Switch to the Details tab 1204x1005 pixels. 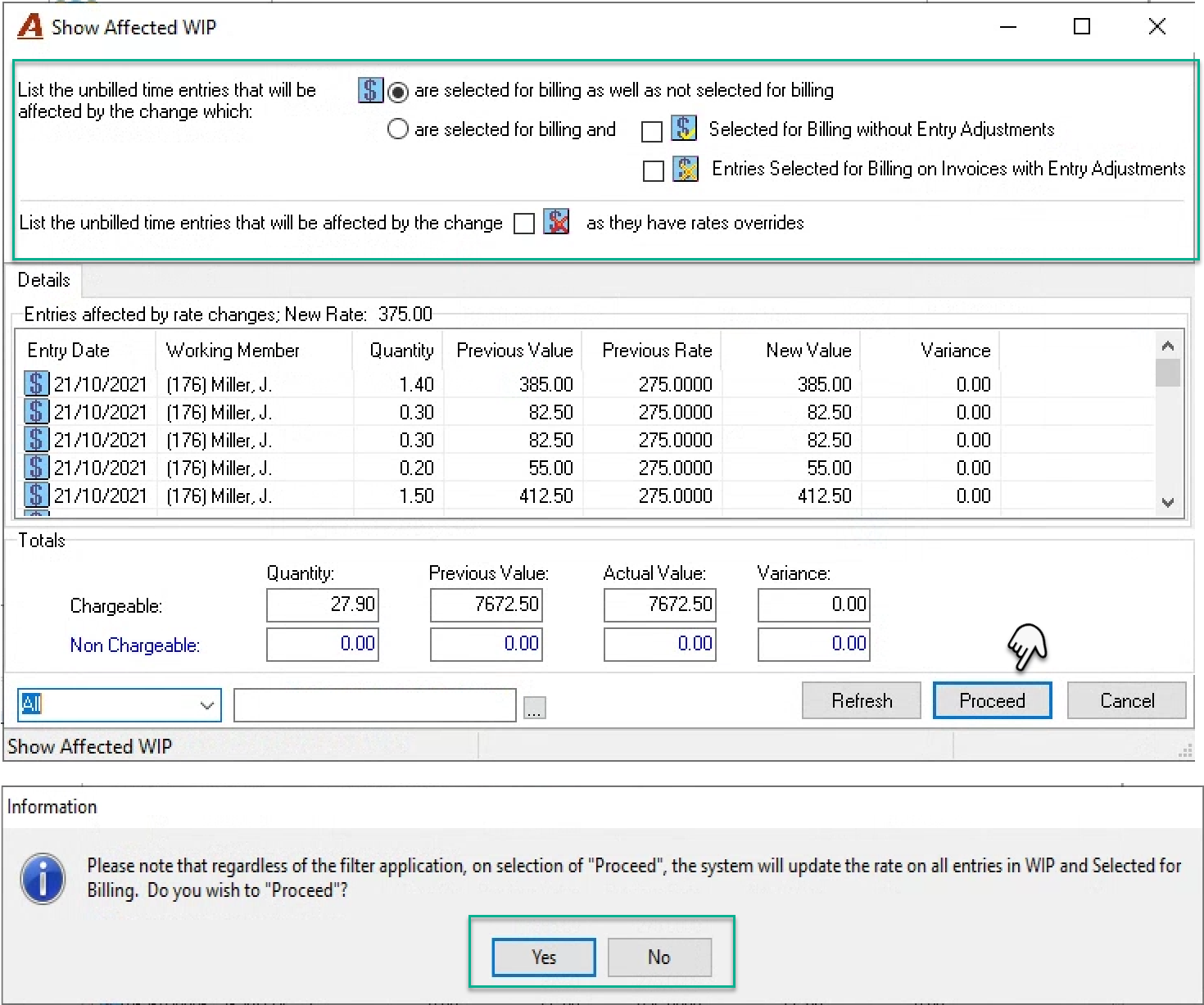pos(44,280)
